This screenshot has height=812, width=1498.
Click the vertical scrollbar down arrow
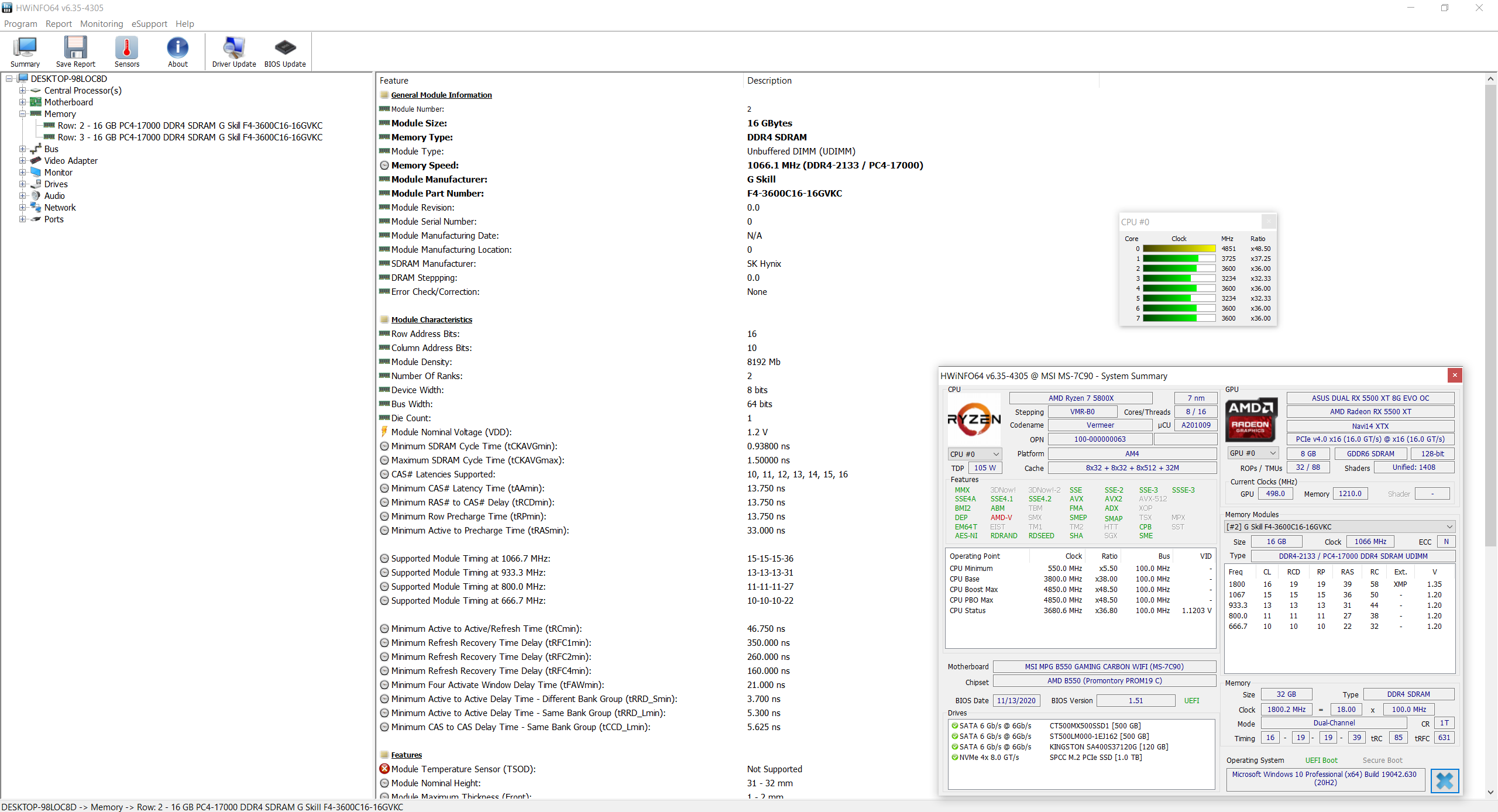click(x=1490, y=792)
